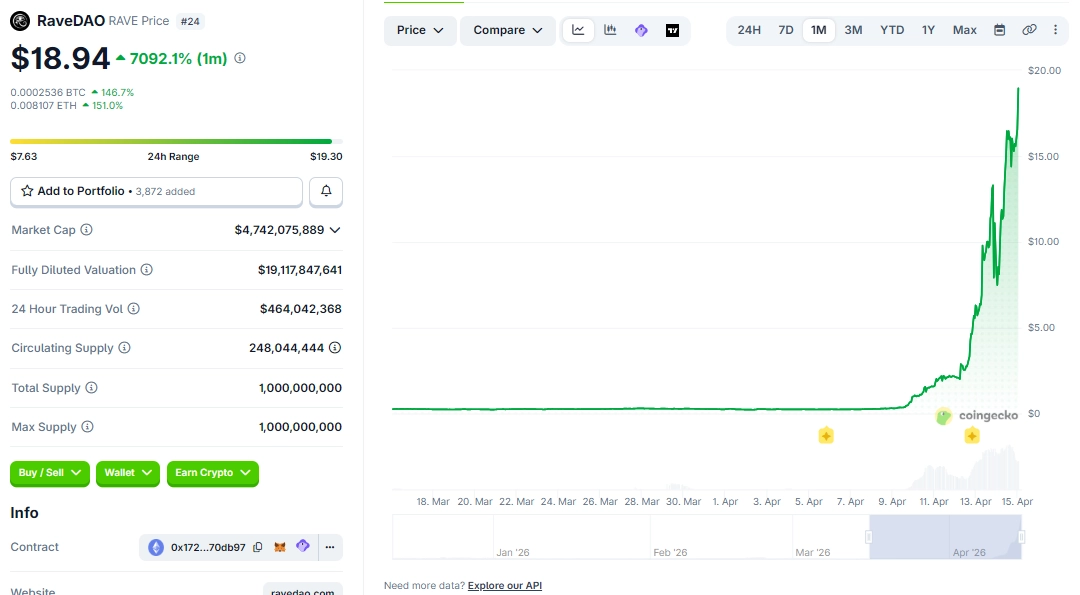Open the Explore our API link
The width and height of the screenshot is (1080, 595).
click(x=505, y=585)
